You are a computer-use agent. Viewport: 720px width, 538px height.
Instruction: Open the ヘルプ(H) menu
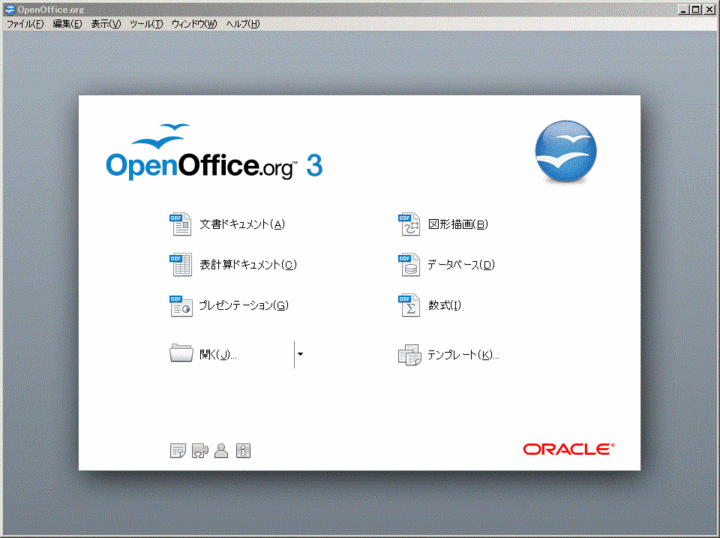click(x=243, y=24)
